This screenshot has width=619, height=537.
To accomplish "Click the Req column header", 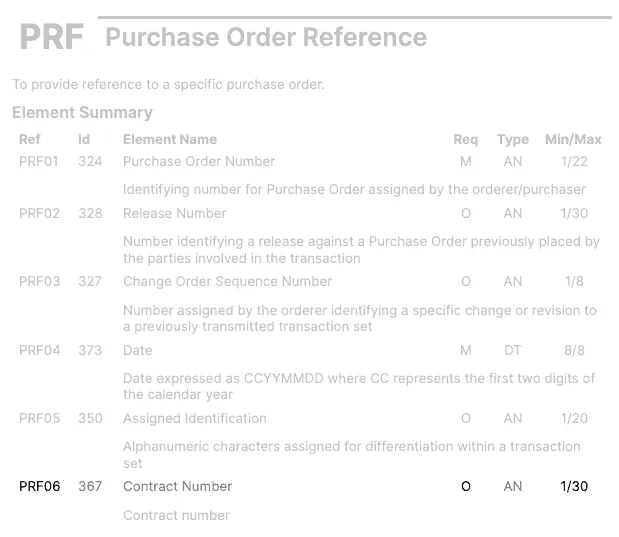I will coord(465,139).
